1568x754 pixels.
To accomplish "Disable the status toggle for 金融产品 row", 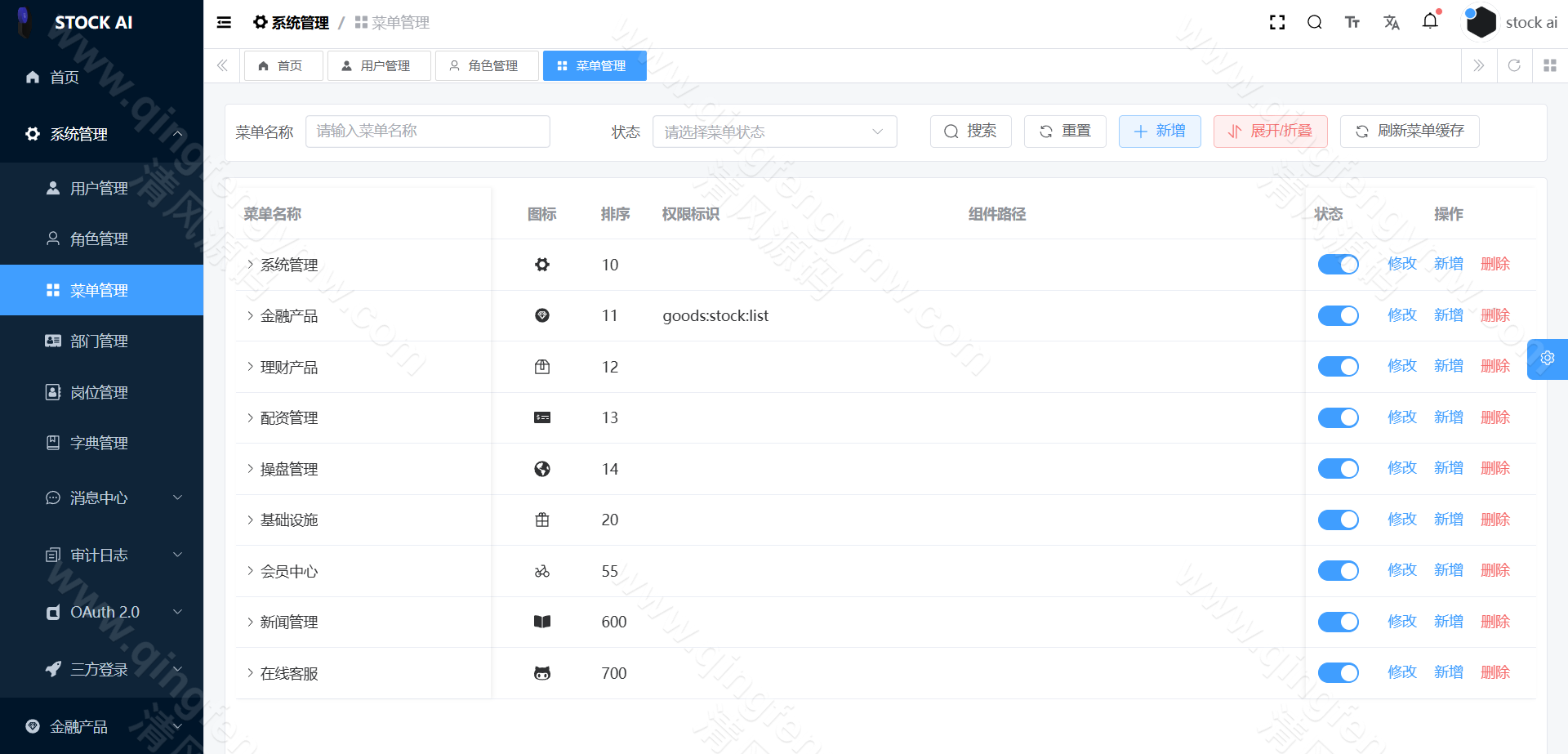I will (1338, 315).
